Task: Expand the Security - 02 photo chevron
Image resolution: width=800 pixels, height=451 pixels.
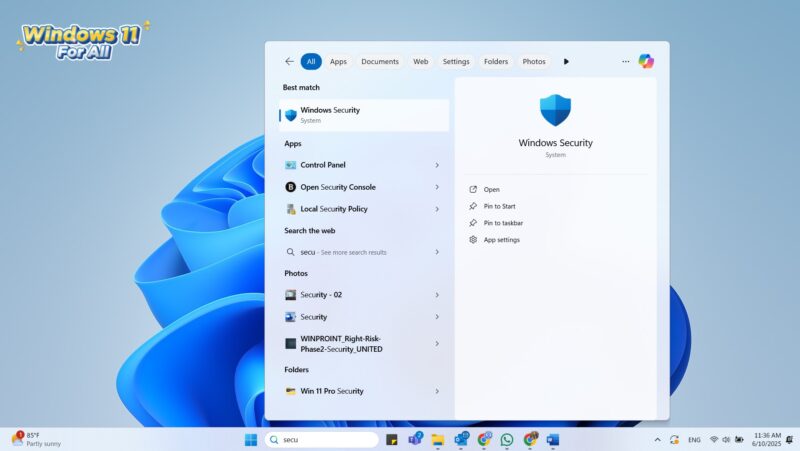Action: 437,294
